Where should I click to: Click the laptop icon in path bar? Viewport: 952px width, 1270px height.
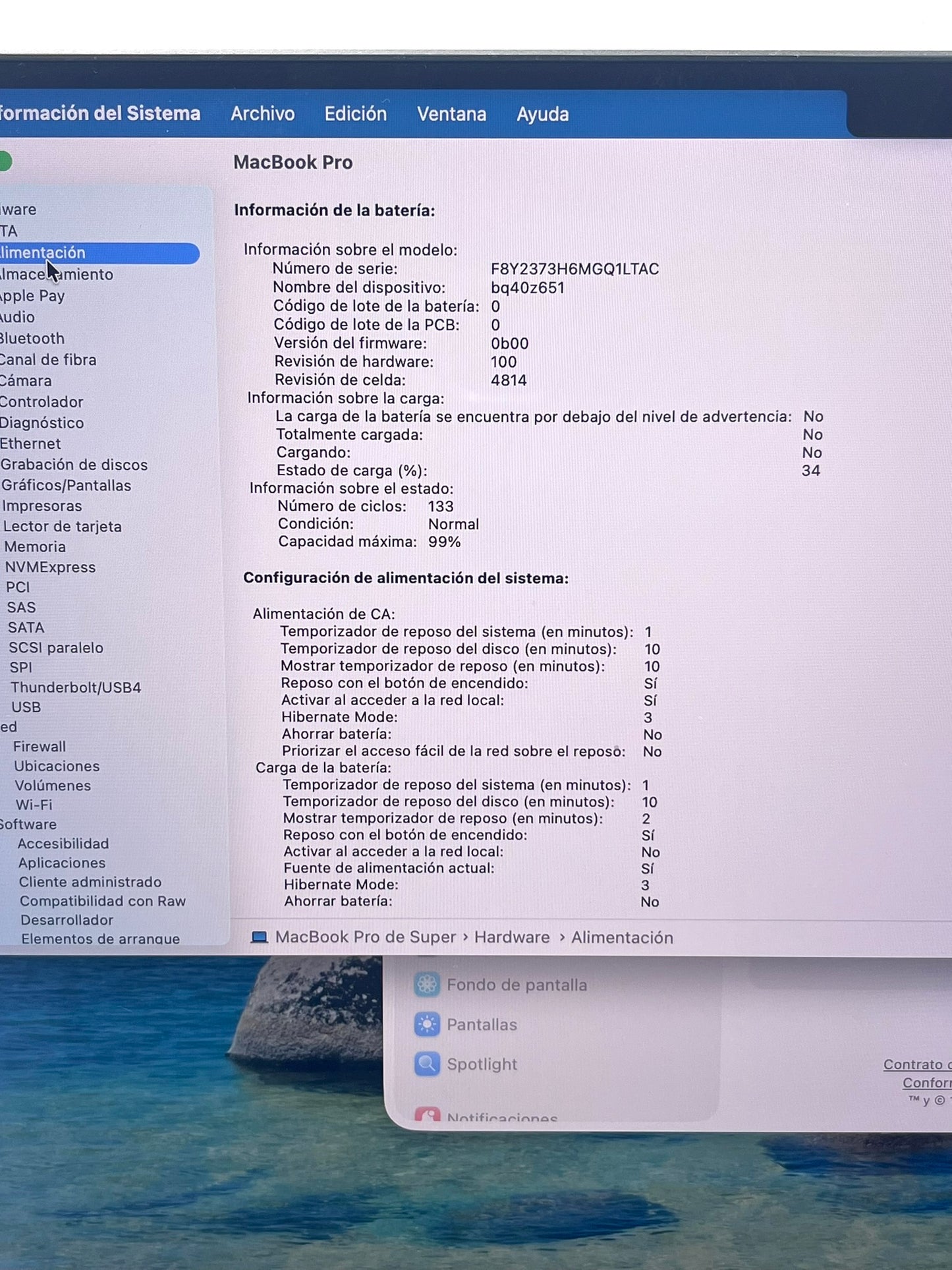click(x=260, y=937)
